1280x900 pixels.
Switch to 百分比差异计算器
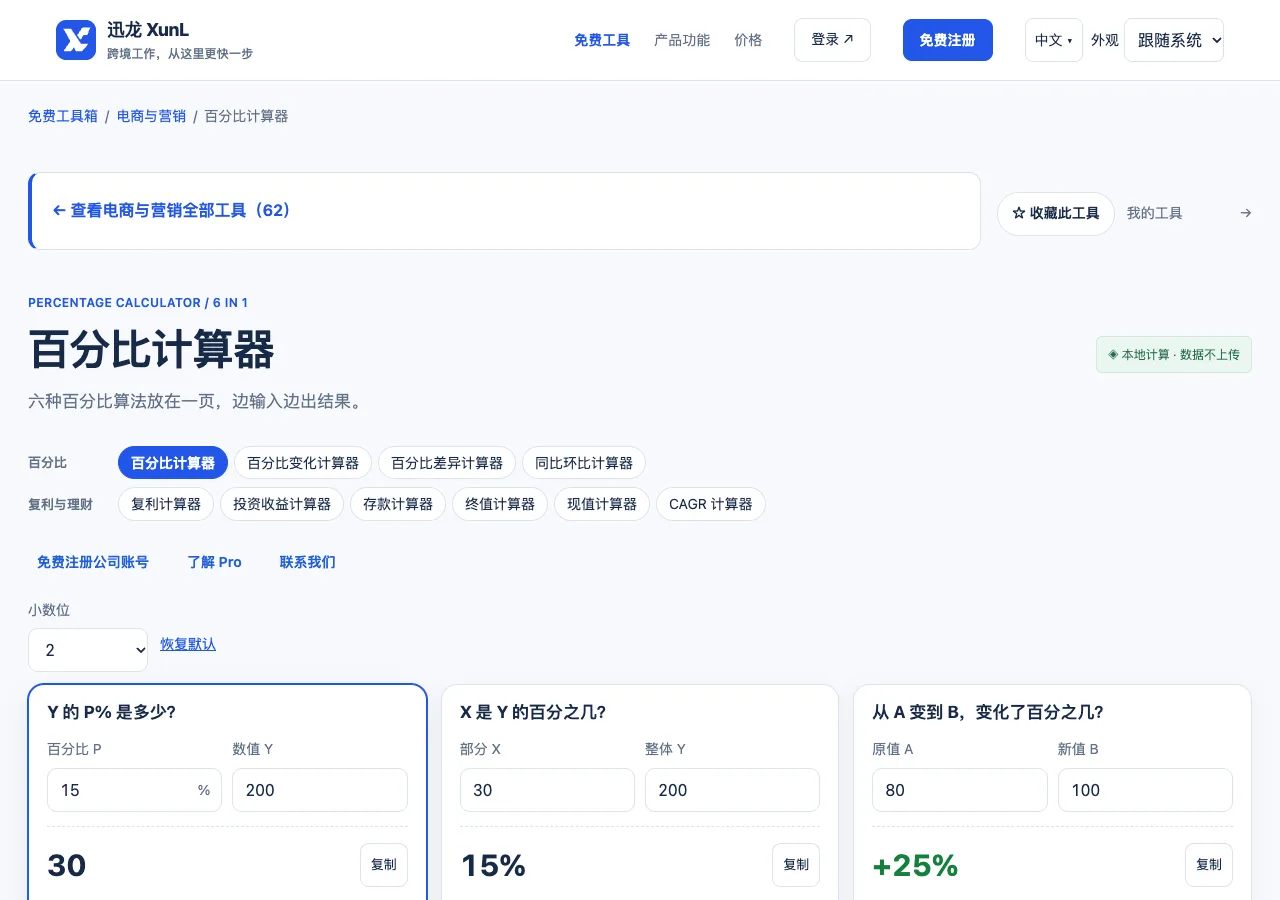(447, 463)
